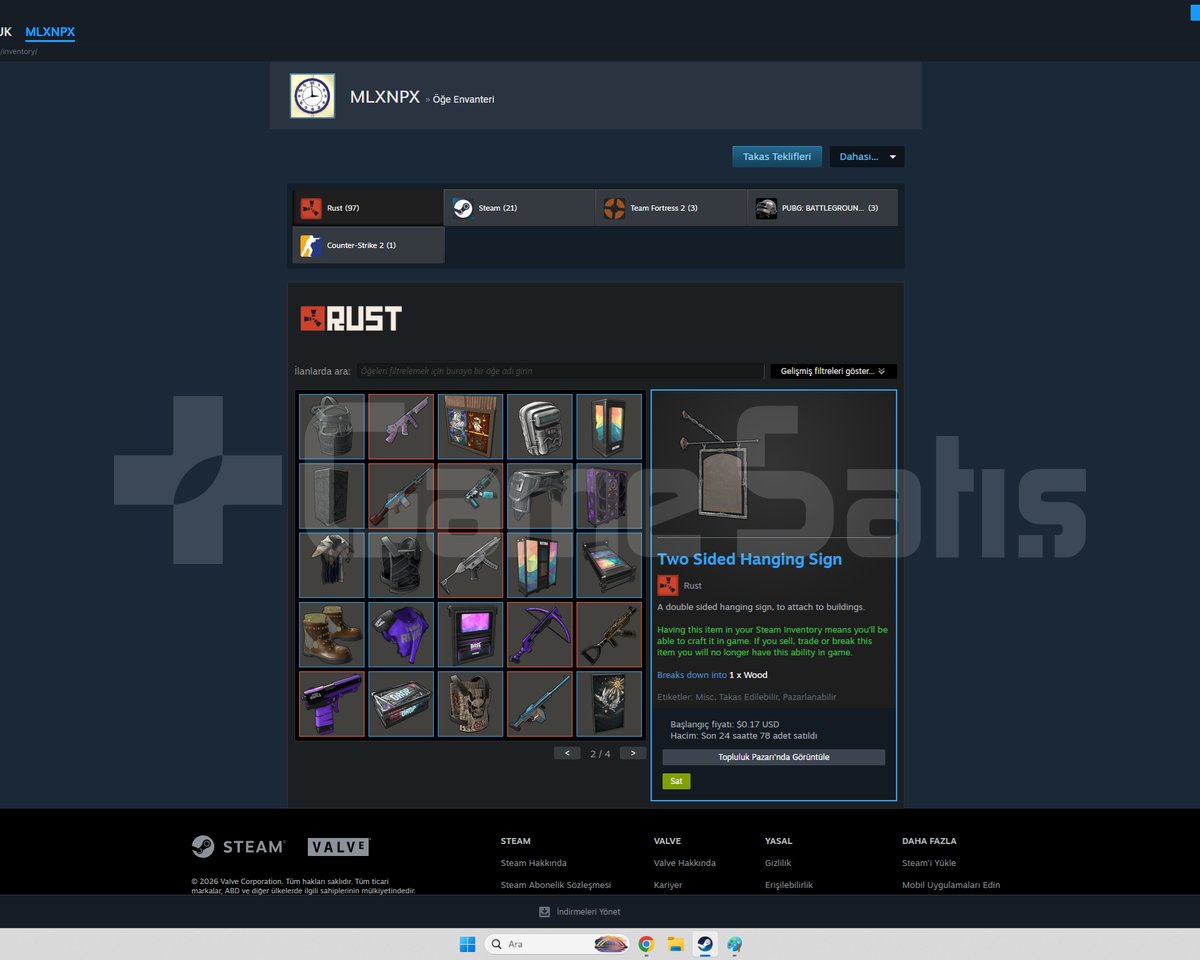Expand Gelişmiş filtreleri göster advanced filters
Viewport: 1200px width, 960px height.
pos(833,371)
